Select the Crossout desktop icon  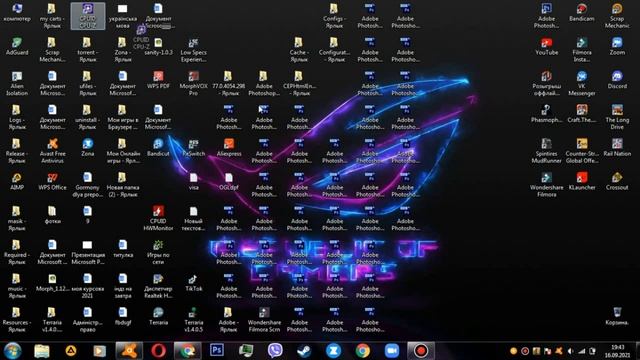[617, 181]
